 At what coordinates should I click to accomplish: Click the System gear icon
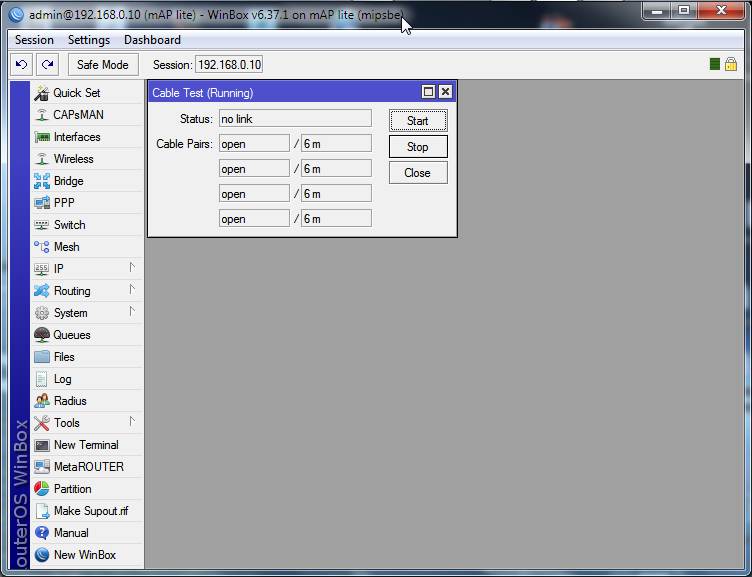[x=42, y=313]
